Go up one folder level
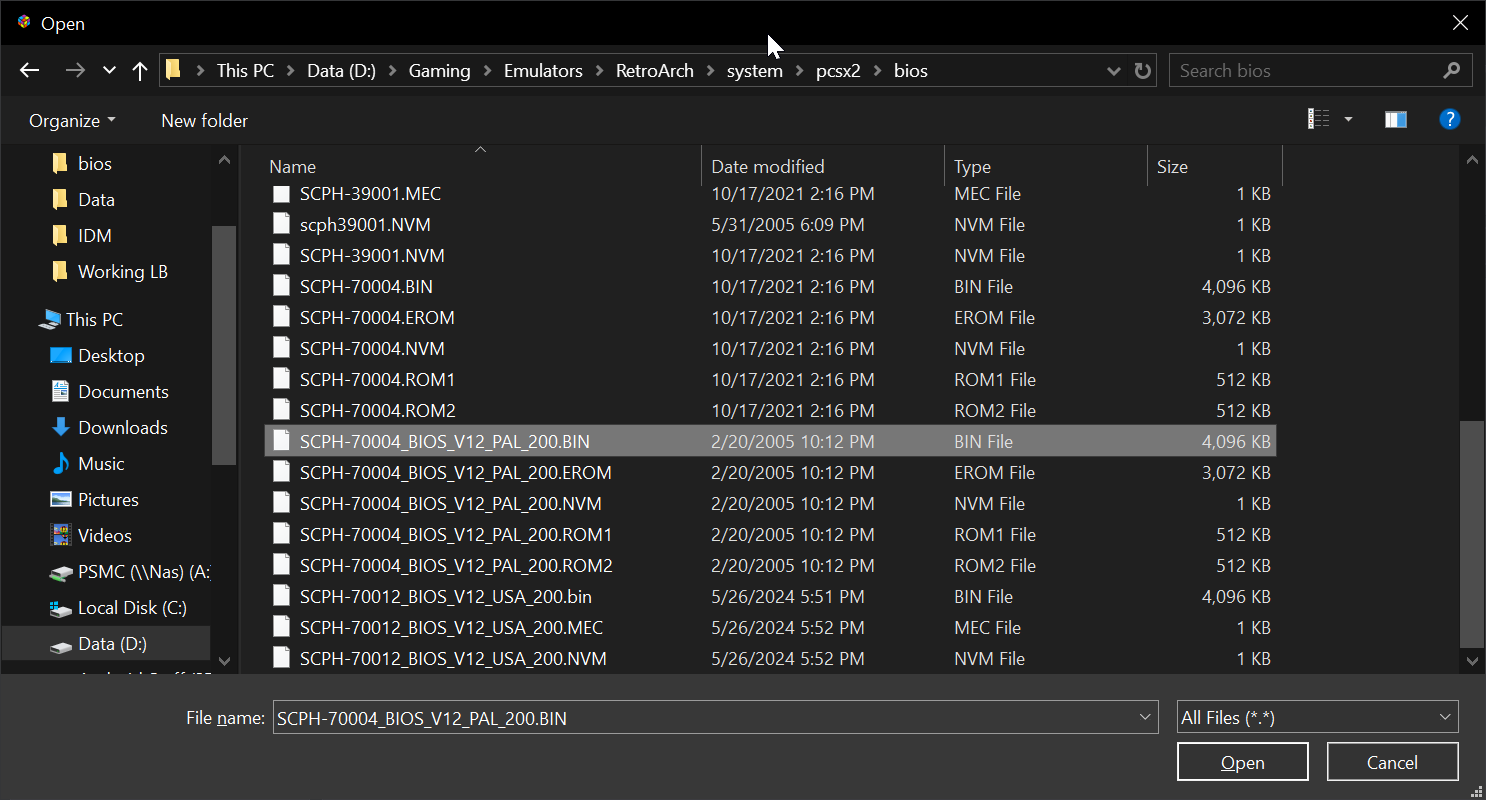The height and width of the screenshot is (800, 1486). pyautogui.click(x=140, y=71)
